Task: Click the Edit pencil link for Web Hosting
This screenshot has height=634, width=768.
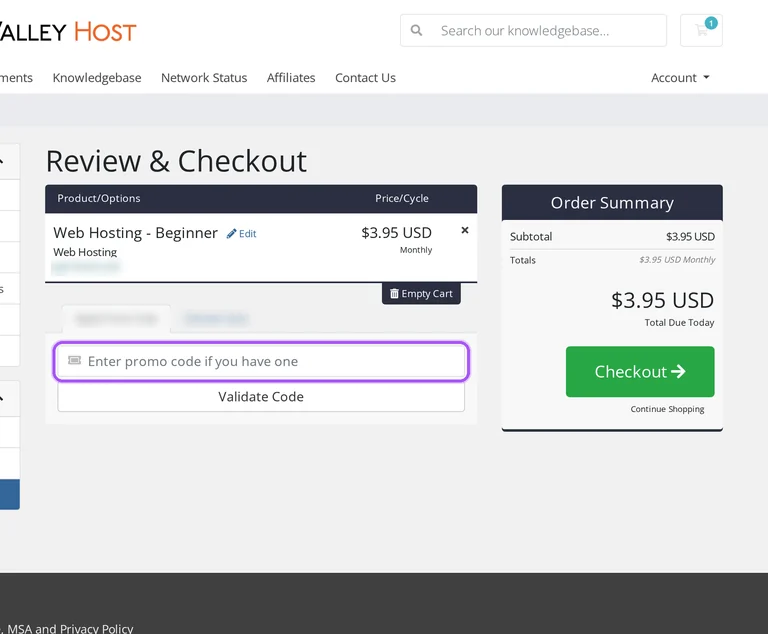Action: [241, 234]
